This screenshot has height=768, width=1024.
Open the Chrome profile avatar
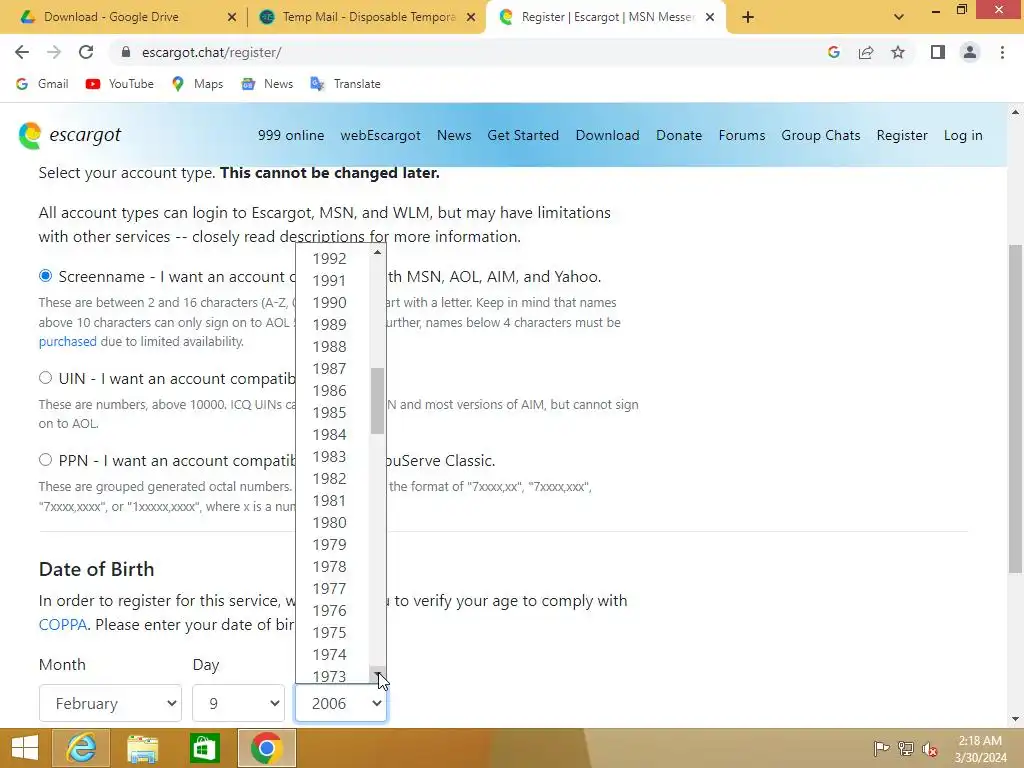[x=970, y=52]
